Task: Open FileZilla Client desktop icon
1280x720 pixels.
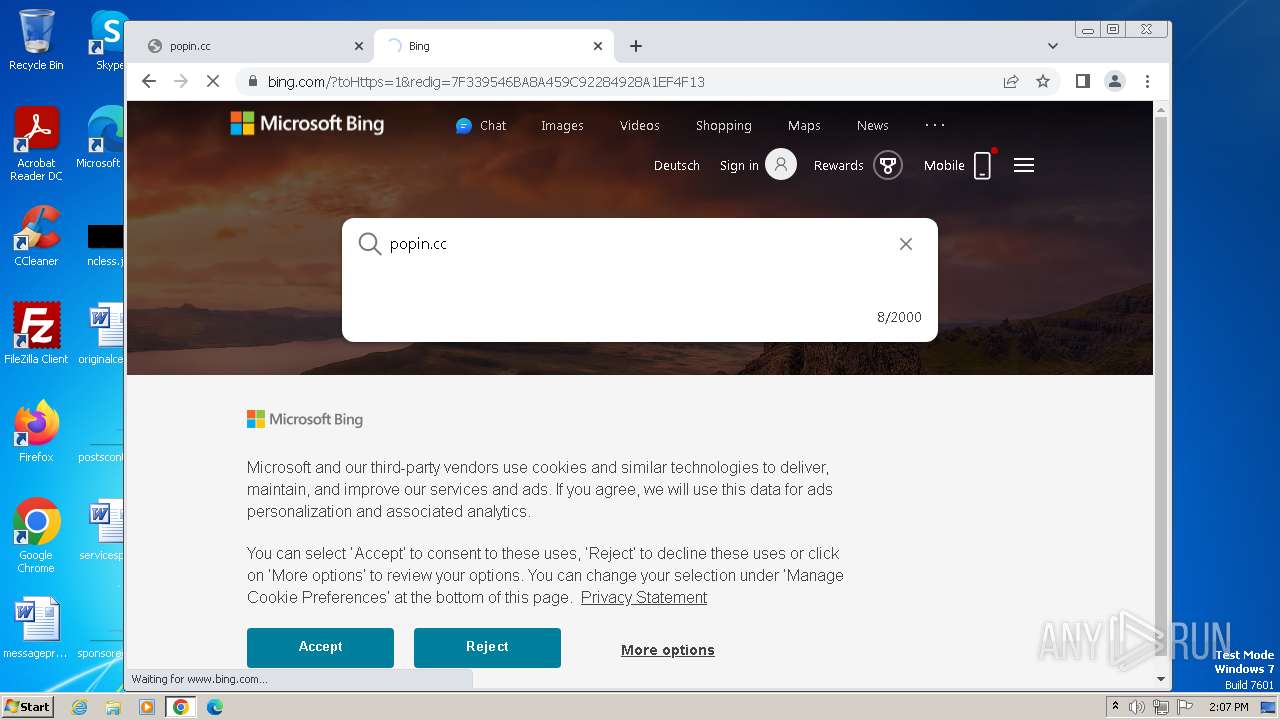Action: (36, 333)
